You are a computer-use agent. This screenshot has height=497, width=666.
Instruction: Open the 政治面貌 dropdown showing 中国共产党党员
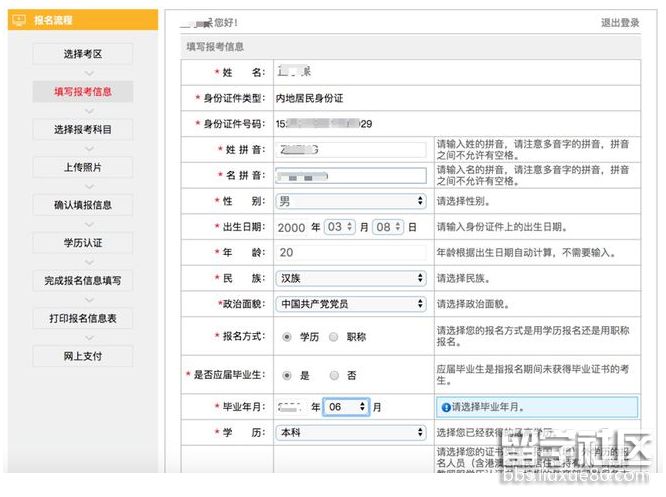(x=351, y=304)
